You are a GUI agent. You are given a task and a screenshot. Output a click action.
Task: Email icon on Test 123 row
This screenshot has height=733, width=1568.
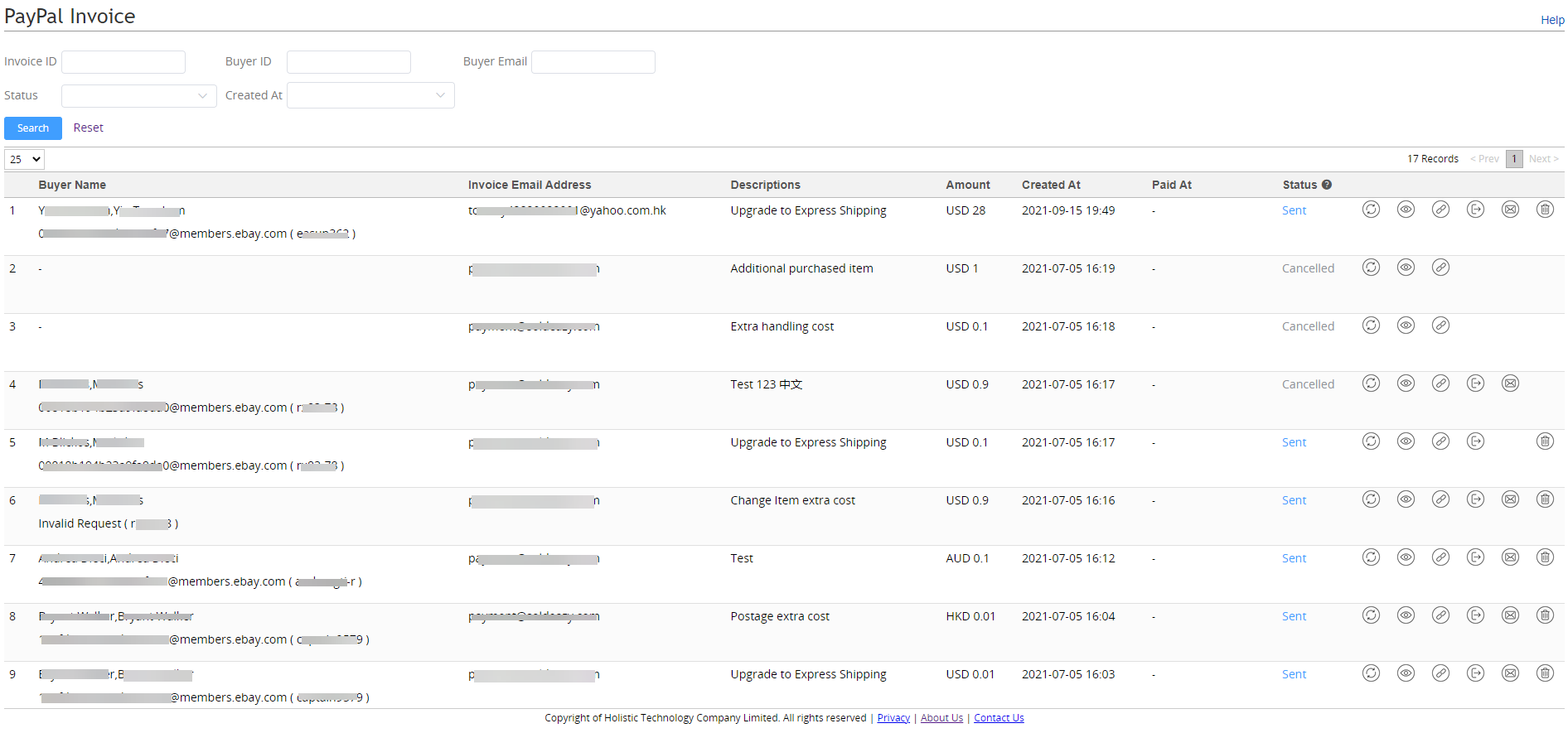(x=1511, y=383)
